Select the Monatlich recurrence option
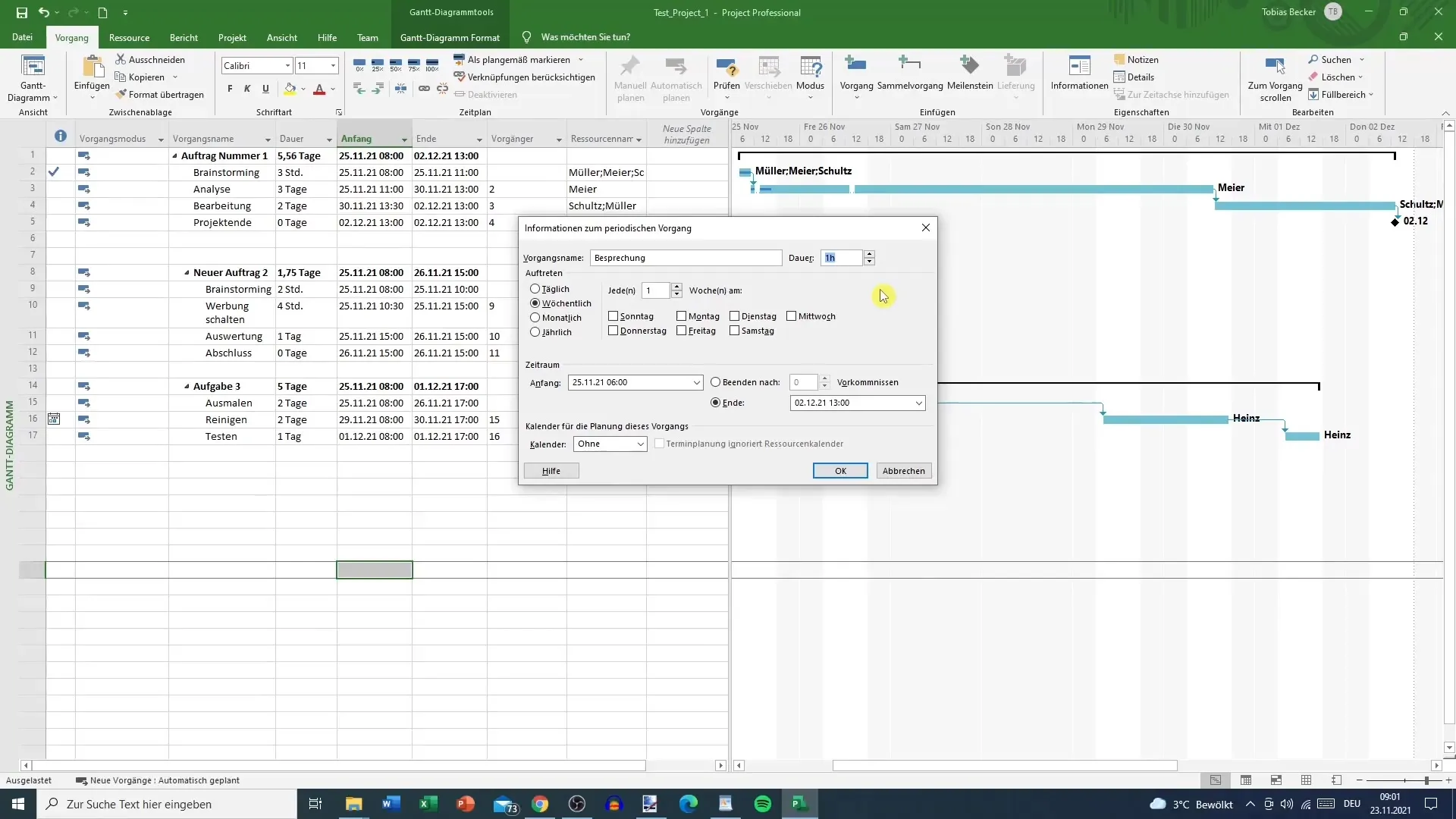The height and width of the screenshot is (819, 1456). click(x=535, y=318)
